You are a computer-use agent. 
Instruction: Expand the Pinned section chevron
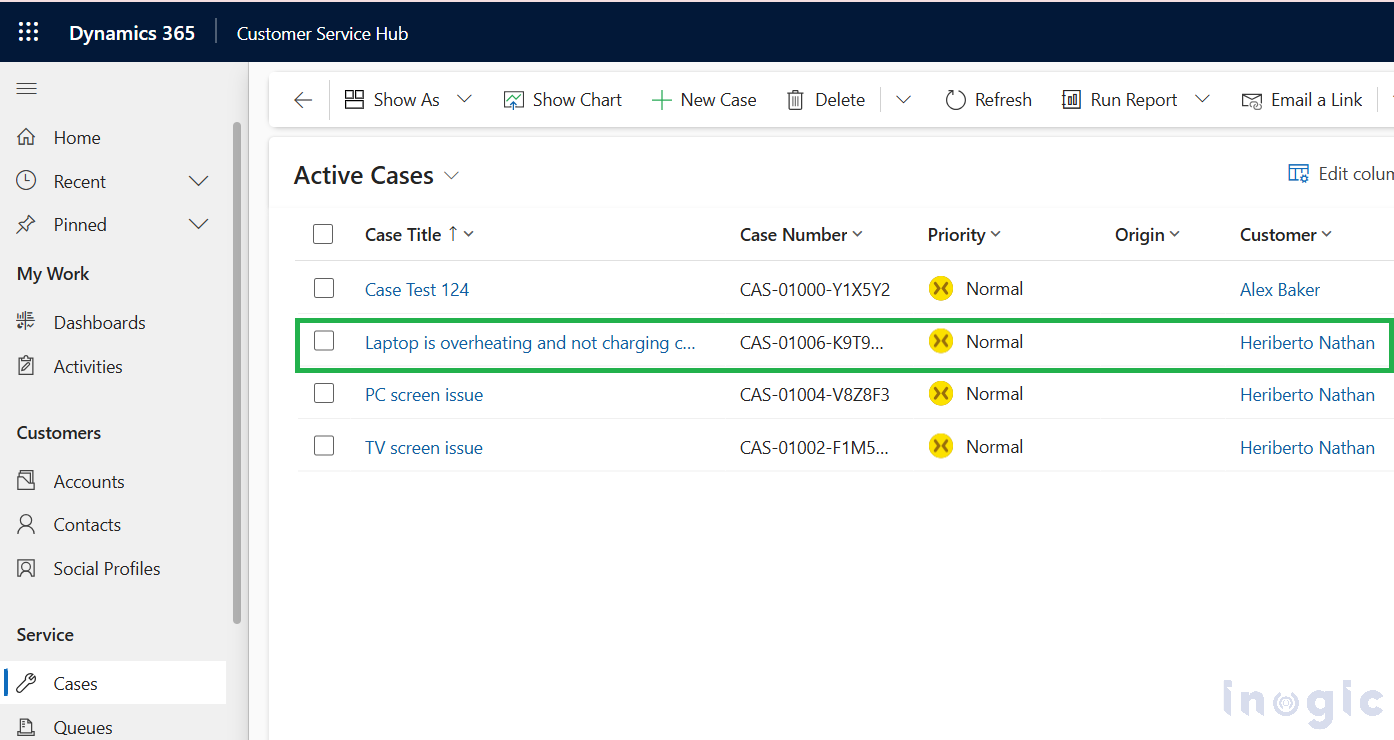(x=199, y=224)
